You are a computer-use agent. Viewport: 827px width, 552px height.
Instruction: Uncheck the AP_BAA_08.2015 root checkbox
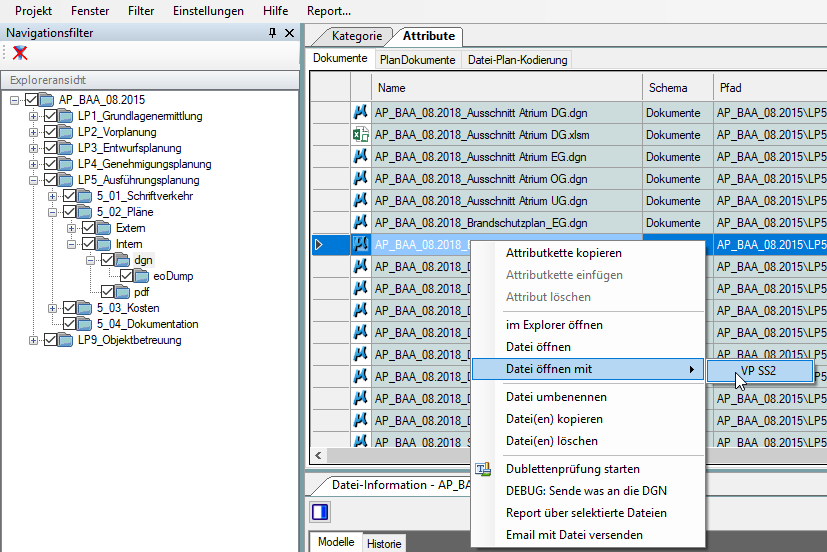coord(32,100)
